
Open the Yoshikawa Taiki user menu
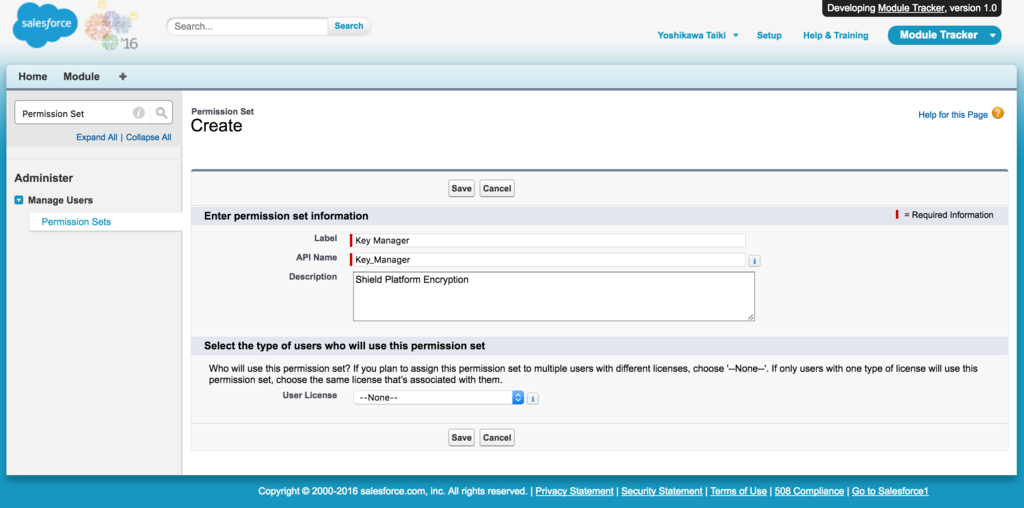click(698, 35)
